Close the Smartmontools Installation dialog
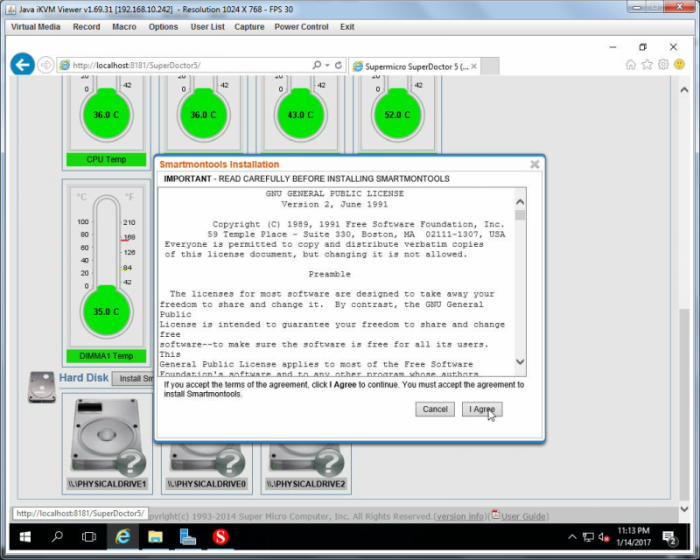The width and height of the screenshot is (700, 560). 534,164
